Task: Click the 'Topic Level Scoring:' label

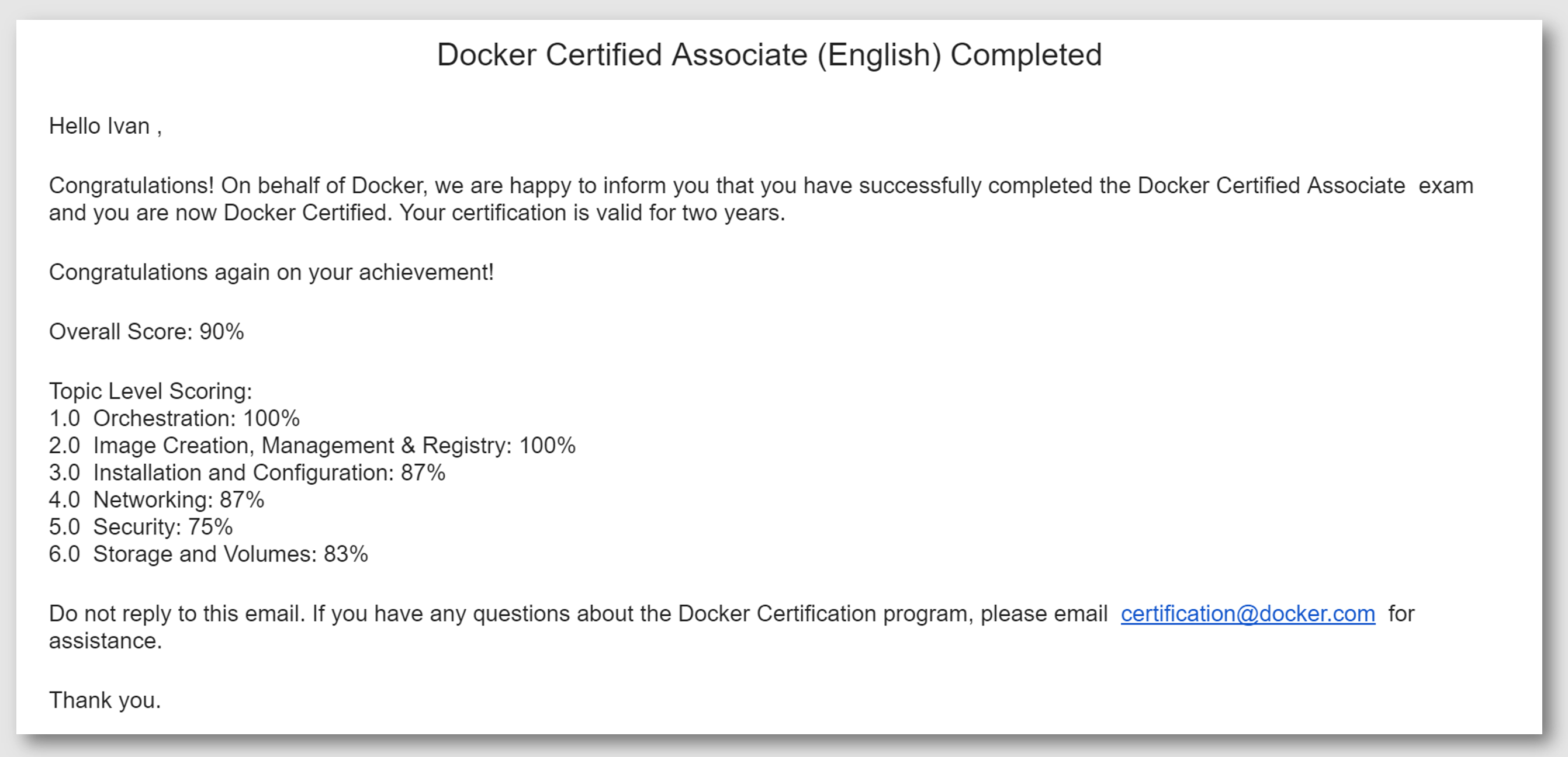Action: [150, 391]
